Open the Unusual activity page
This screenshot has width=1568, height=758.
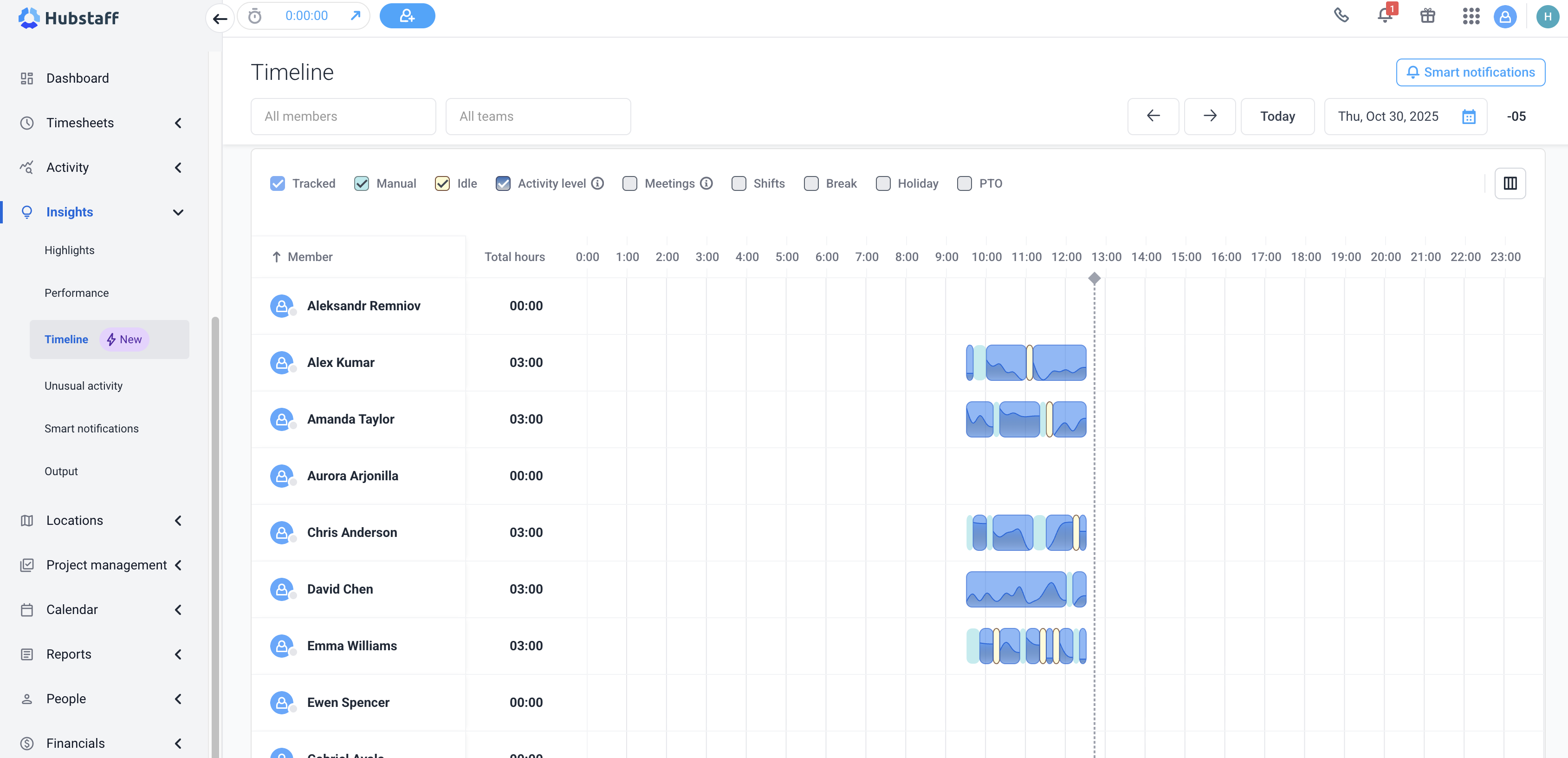pyautogui.click(x=84, y=386)
